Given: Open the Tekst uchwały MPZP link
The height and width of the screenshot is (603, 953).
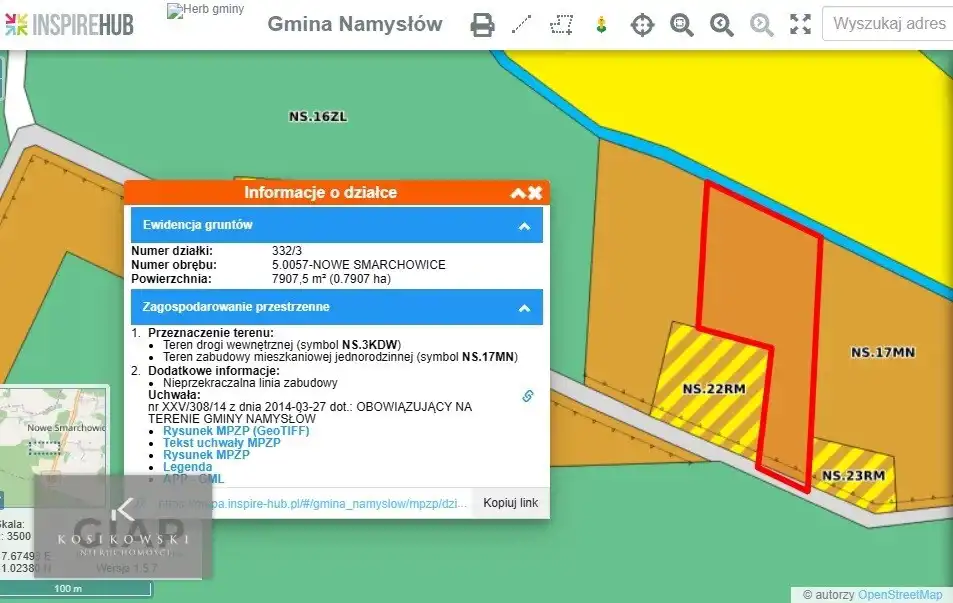Looking at the screenshot, I should click(221, 443).
